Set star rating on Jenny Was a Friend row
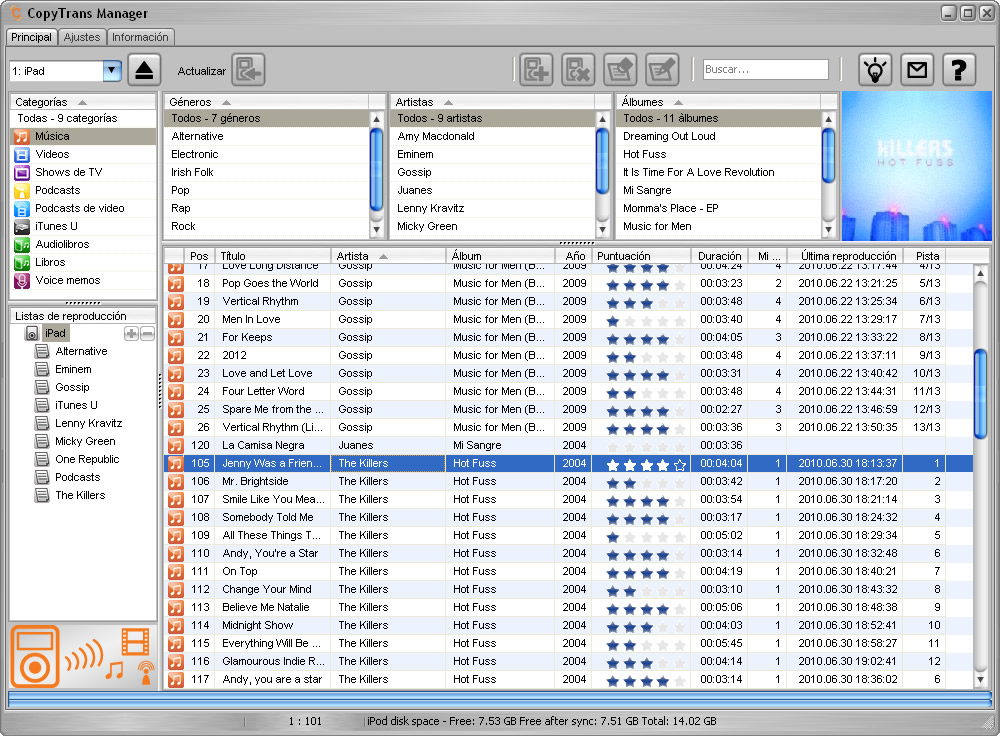 645,464
